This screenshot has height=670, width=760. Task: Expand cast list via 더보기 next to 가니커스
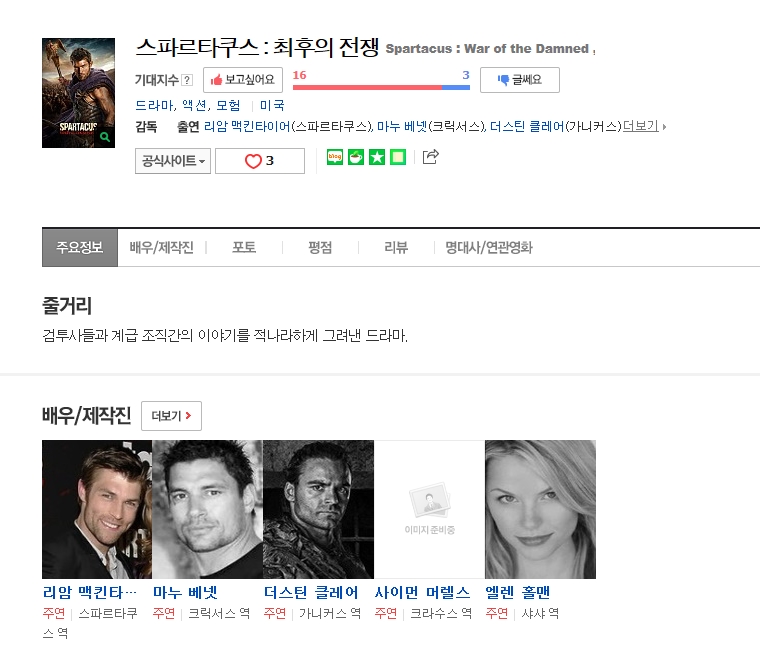[641, 126]
